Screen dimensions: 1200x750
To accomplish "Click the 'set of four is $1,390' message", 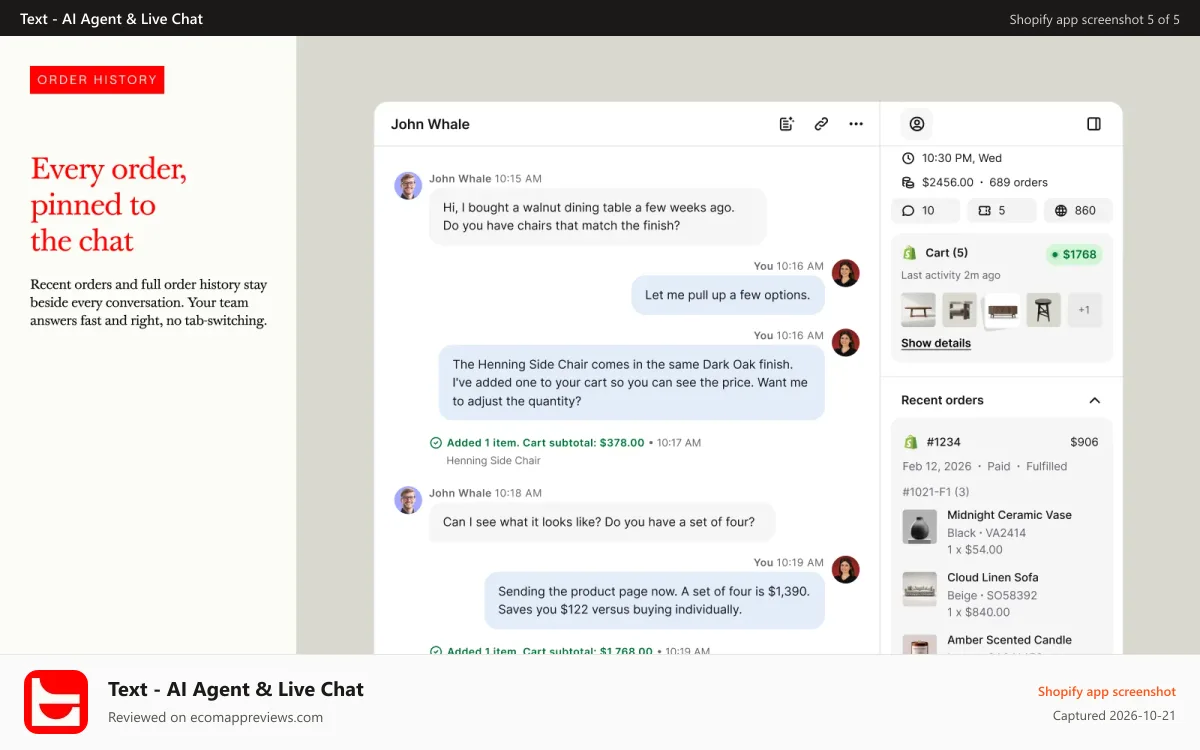I will pos(655,600).
